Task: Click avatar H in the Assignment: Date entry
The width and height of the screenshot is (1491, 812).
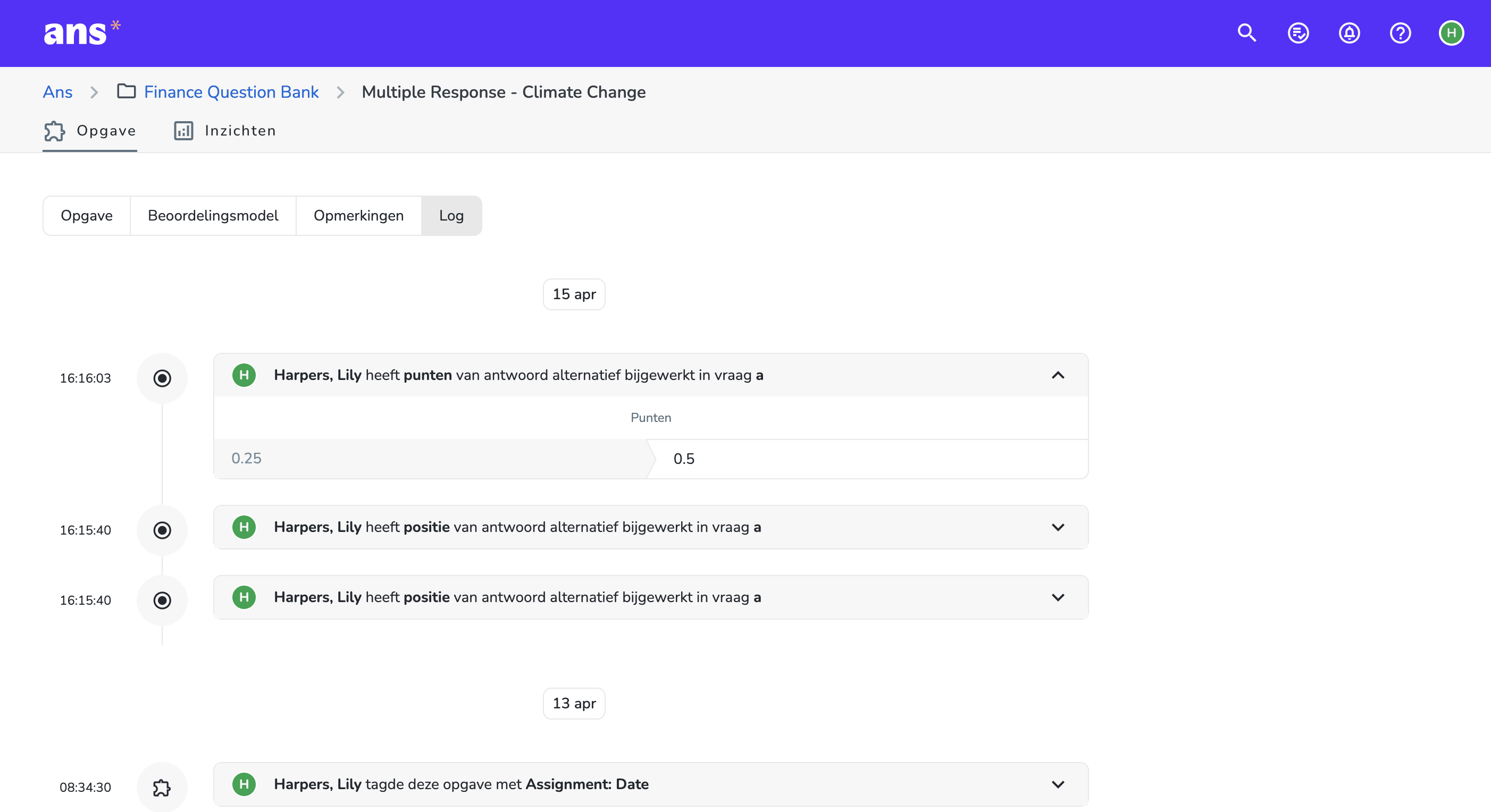Action: click(x=244, y=784)
